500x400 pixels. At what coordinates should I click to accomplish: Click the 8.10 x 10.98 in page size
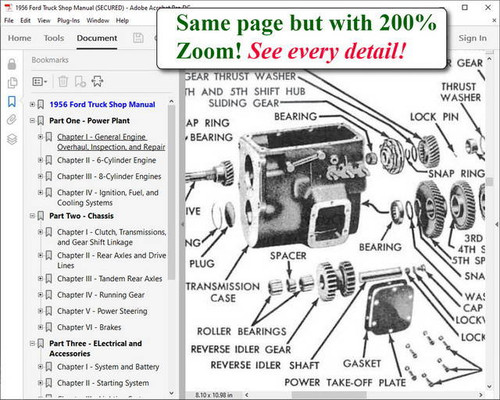(x=214, y=395)
